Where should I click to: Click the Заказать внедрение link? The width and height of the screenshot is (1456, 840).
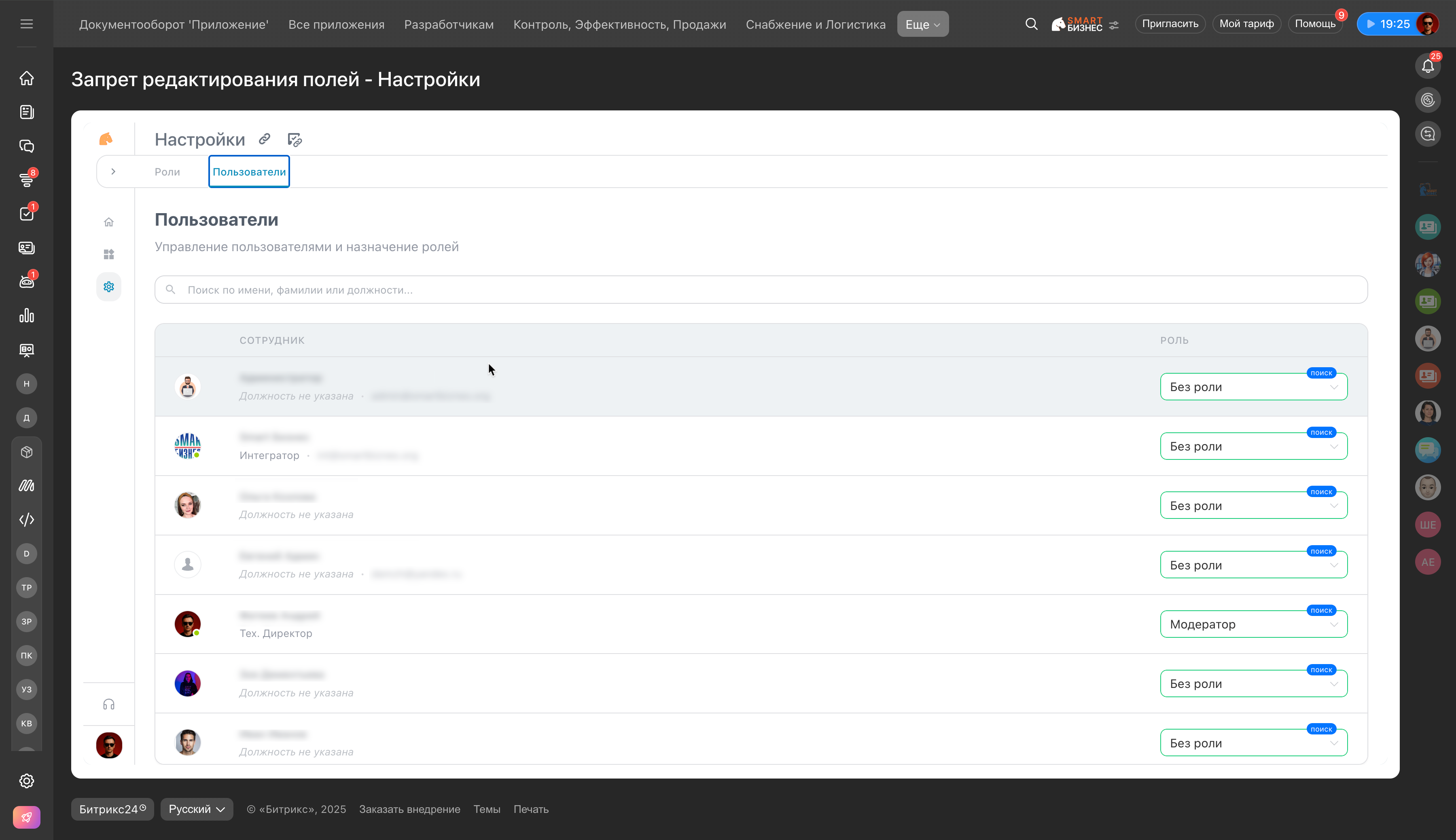[409, 809]
